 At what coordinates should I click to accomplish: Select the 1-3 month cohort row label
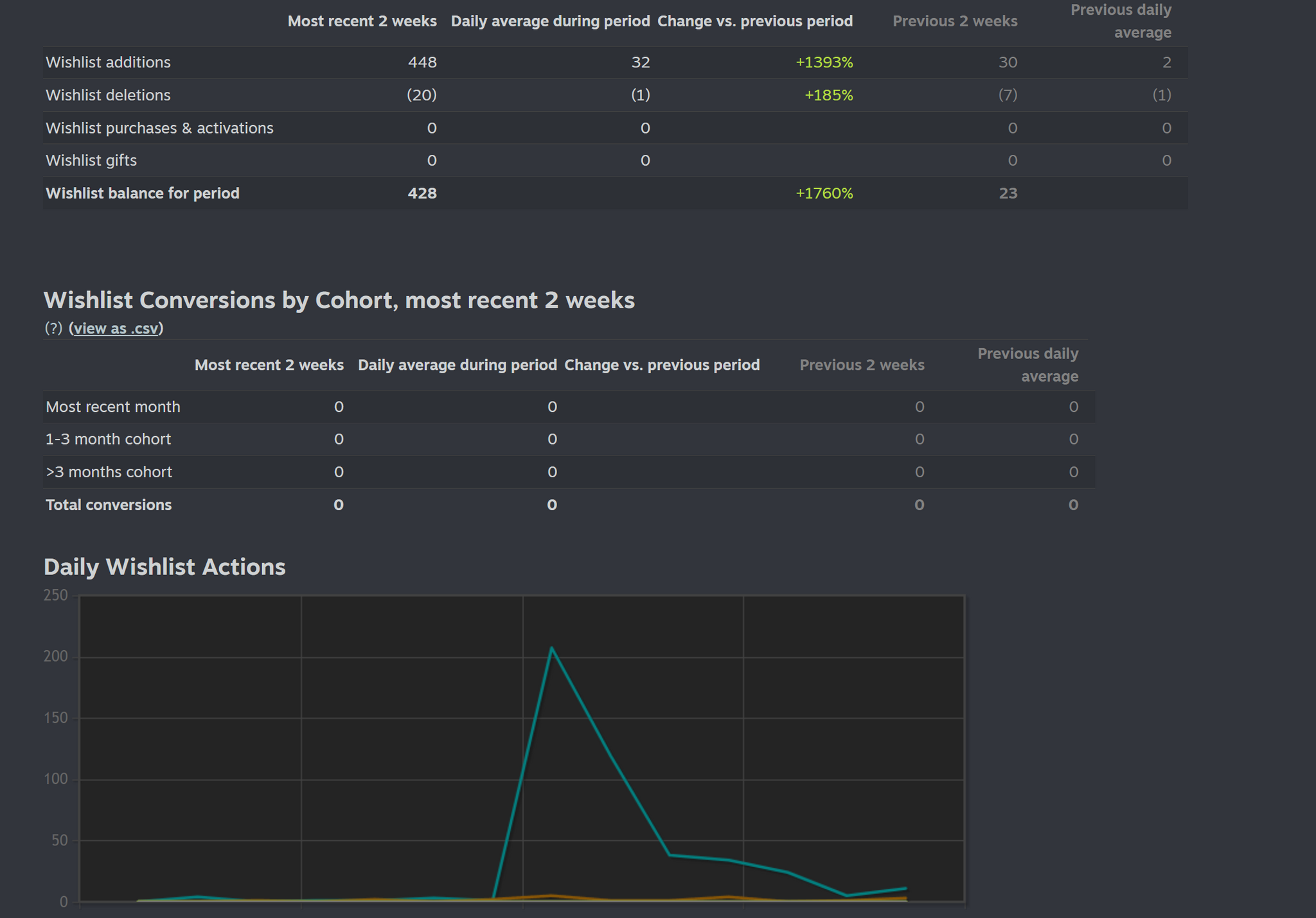pos(108,439)
